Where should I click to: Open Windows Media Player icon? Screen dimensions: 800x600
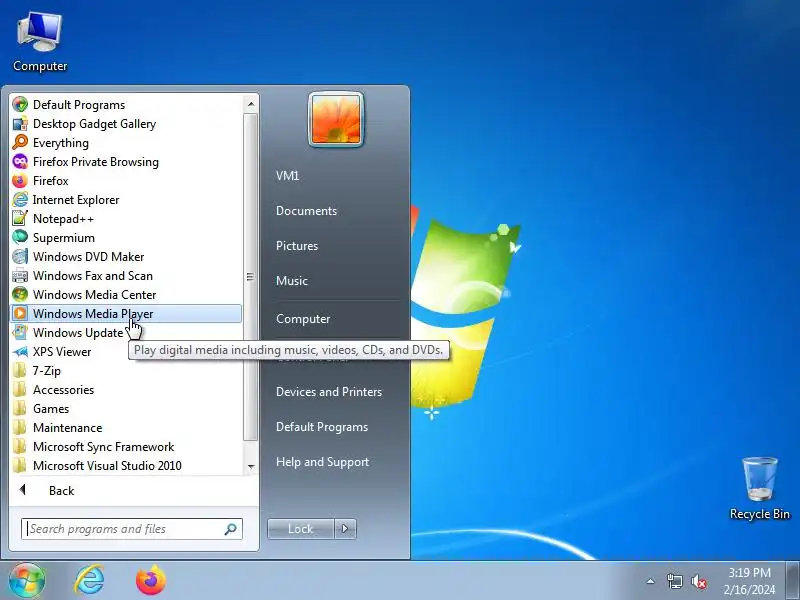[20, 313]
